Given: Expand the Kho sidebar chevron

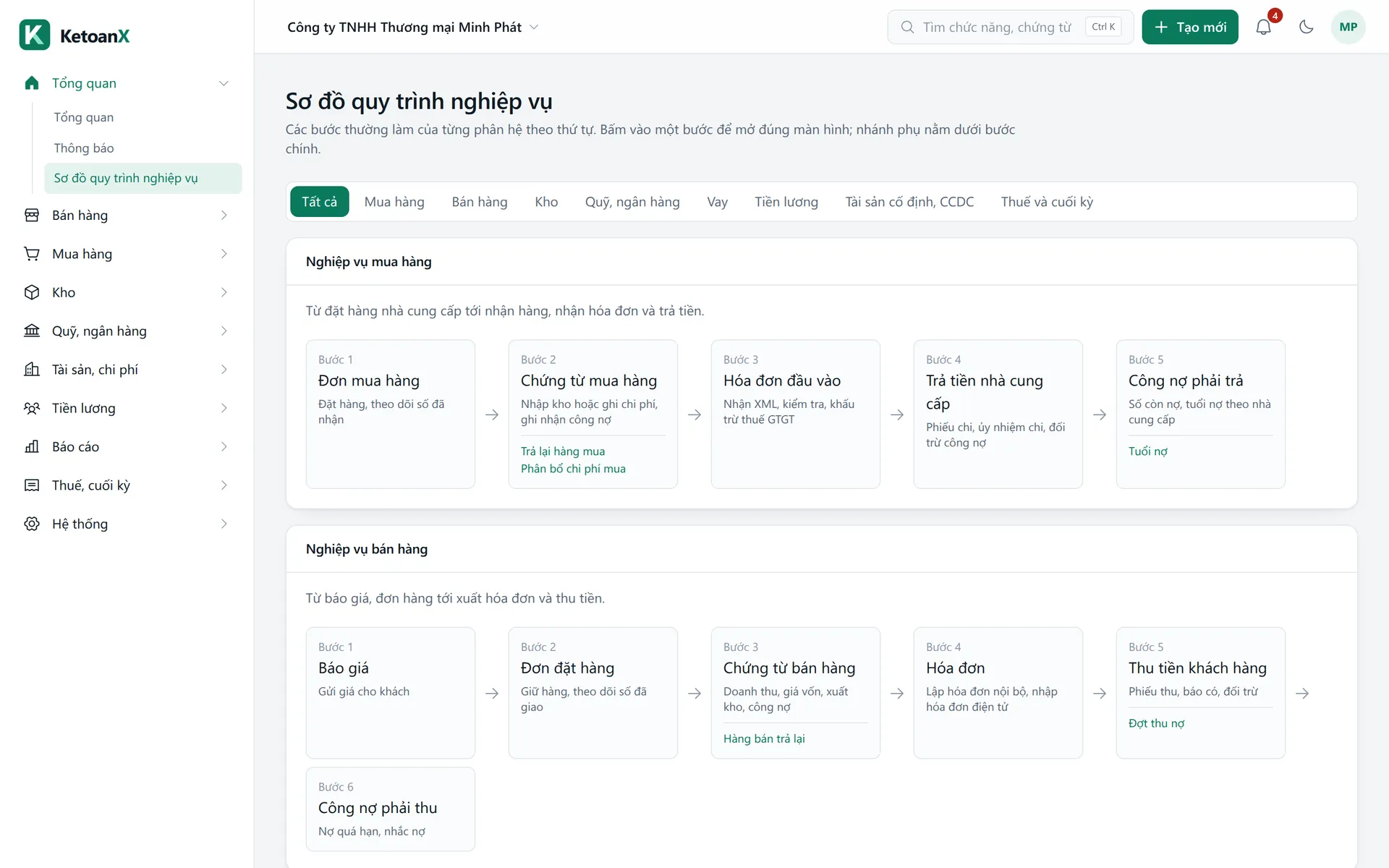Looking at the screenshot, I should tap(224, 292).
